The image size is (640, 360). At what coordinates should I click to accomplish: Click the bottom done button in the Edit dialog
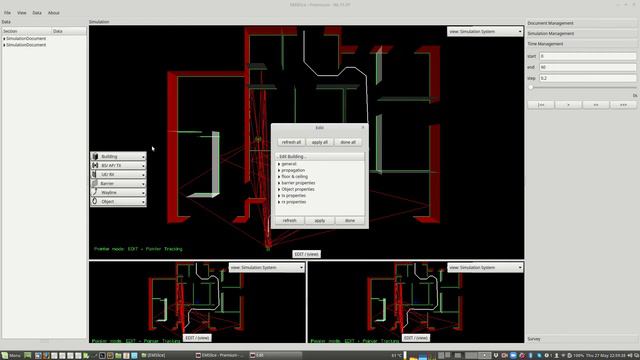point(350,220)
